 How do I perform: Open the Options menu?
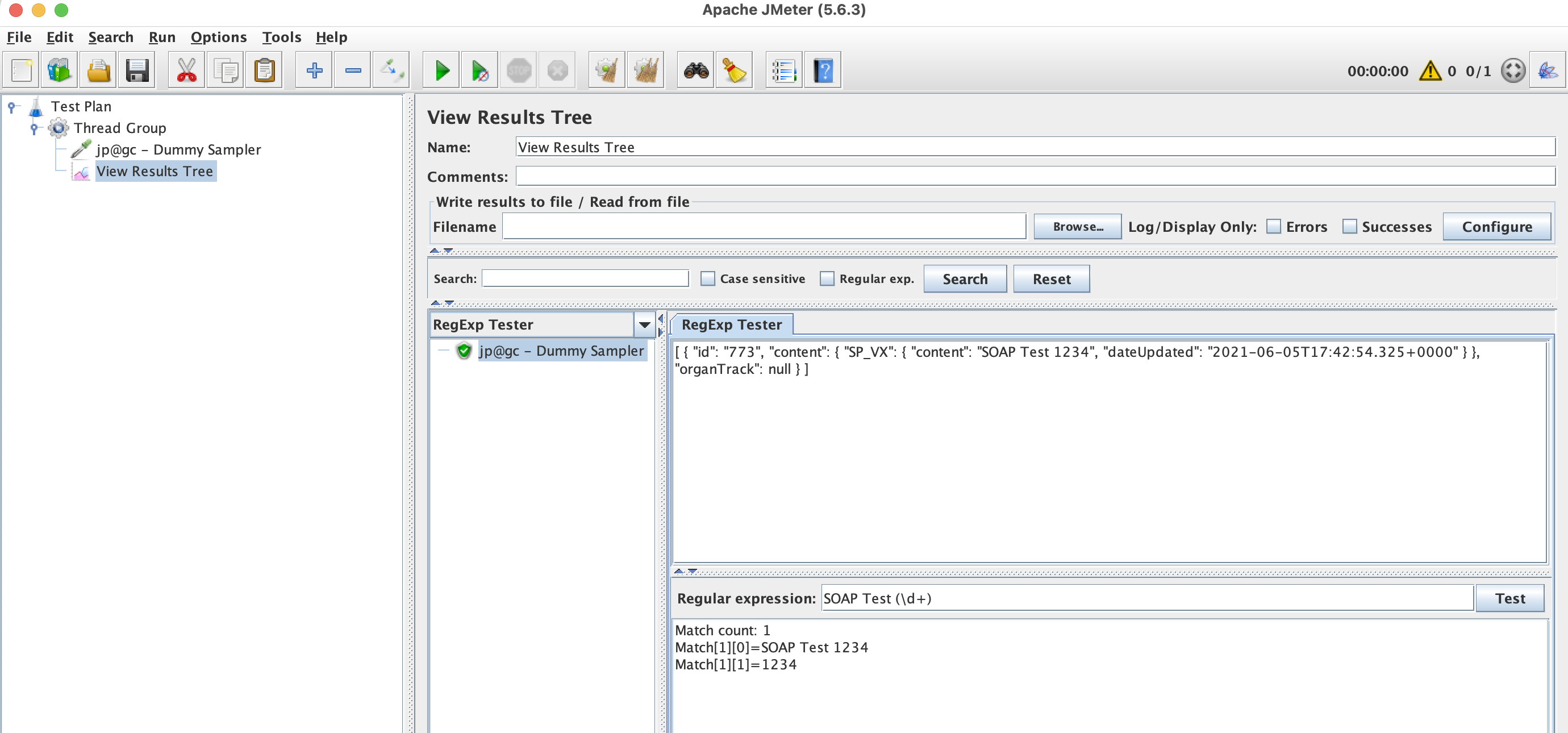pyautogui.click(x=219, y=36)
